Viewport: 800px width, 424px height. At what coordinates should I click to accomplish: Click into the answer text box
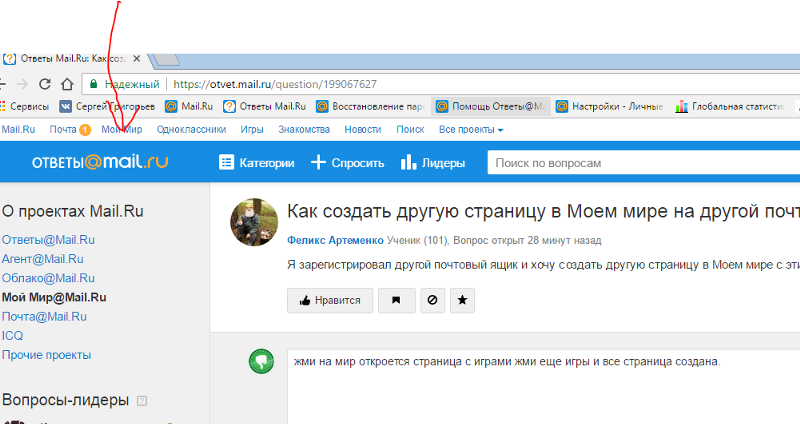pyautogui.click(x=543, y=387)
